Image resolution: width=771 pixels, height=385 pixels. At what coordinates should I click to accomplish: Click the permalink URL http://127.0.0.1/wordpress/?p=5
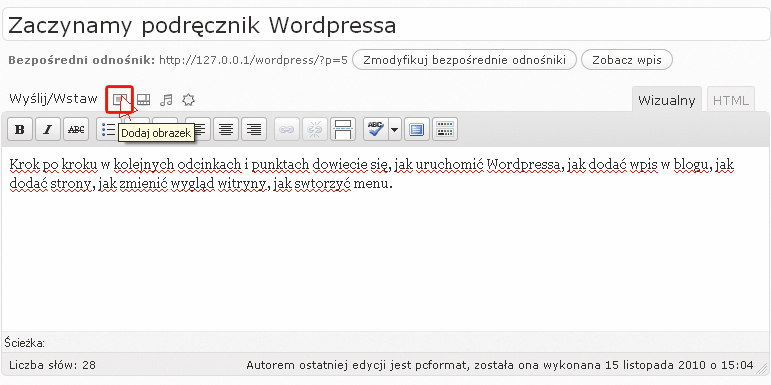[254, 60]
